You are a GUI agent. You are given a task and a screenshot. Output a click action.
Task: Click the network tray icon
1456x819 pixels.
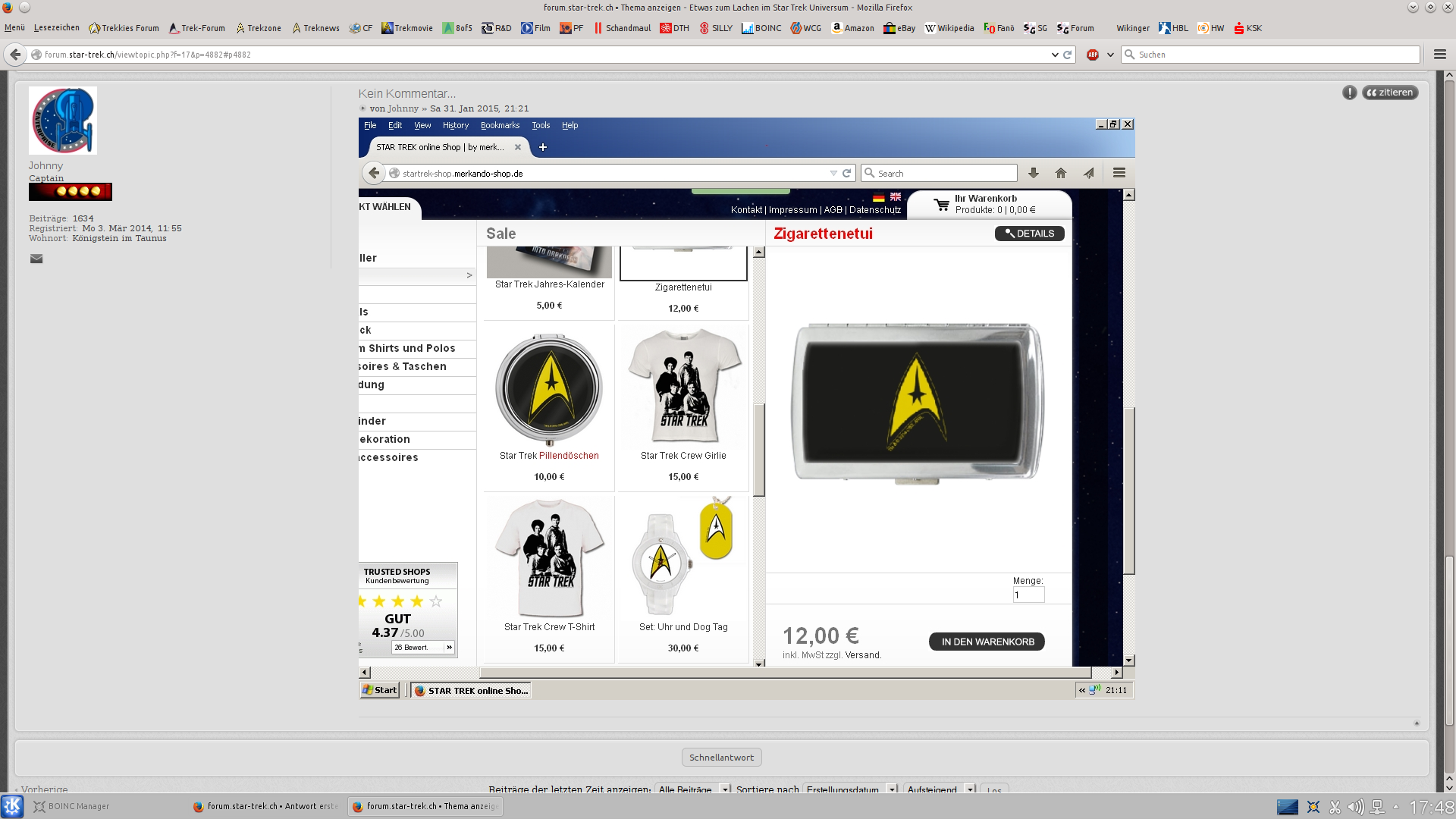click(1378, 807)
